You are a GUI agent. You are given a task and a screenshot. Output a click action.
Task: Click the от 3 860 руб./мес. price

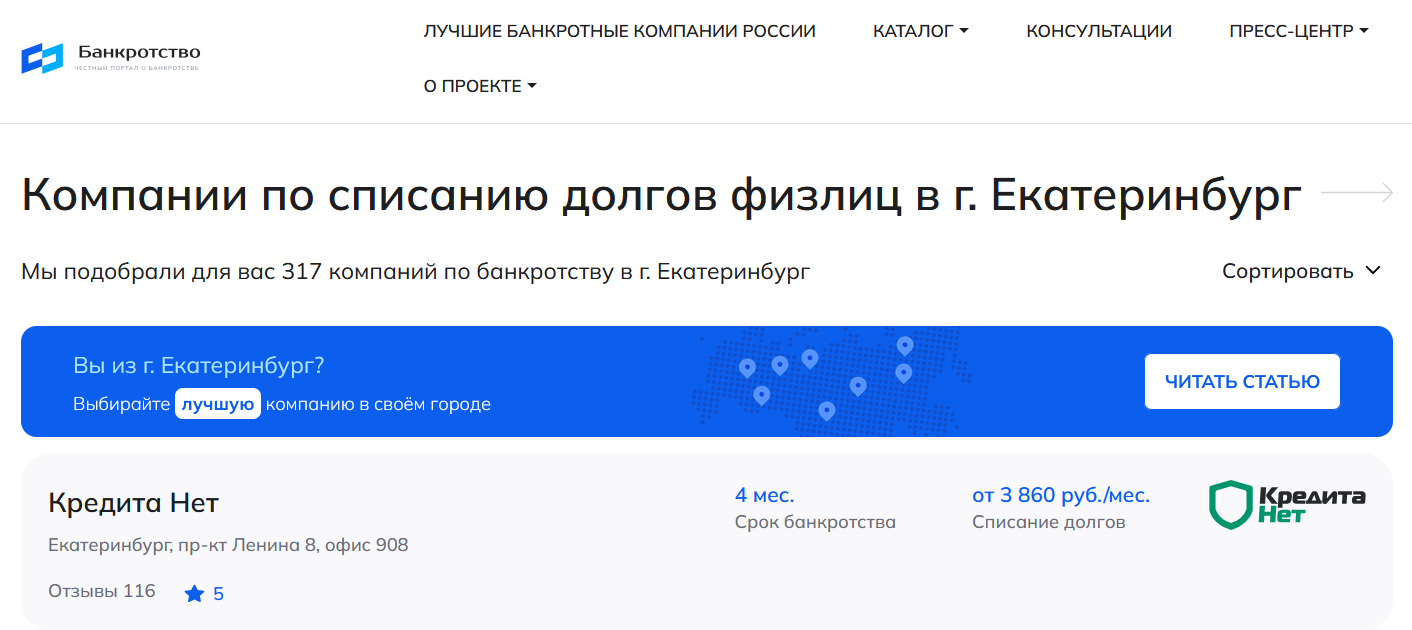click(x=1061, y=495)
